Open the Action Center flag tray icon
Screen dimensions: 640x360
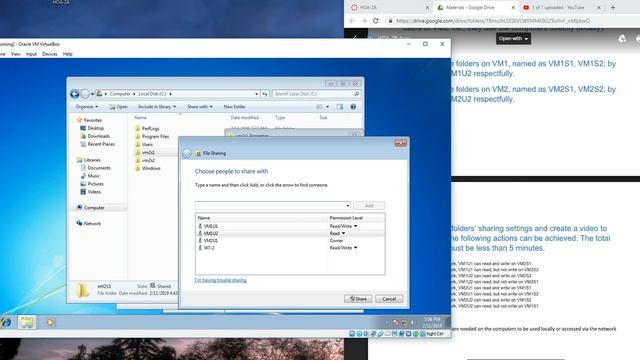click(x=395, y=323)
